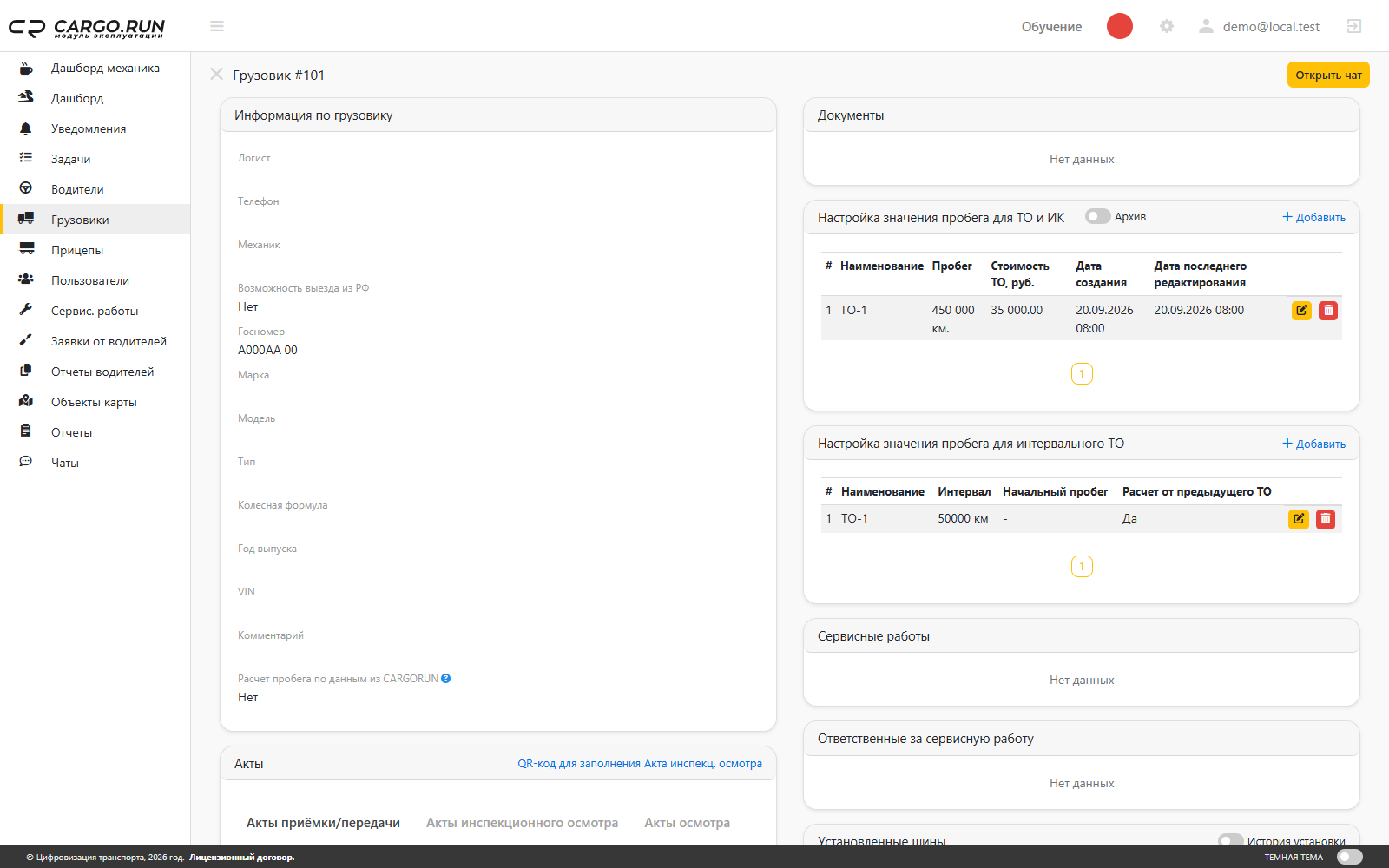
Task: Open Дашборд механика in the sidebar
Action: (95, 68)
